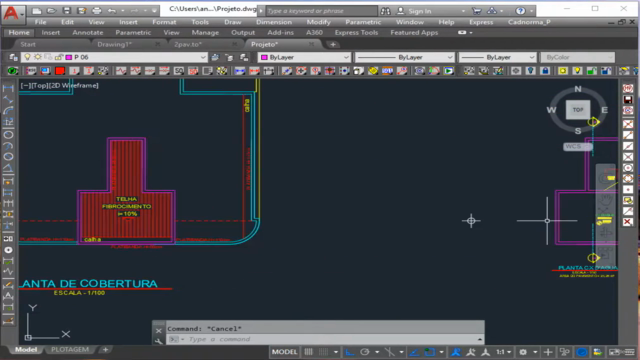Click the Make Object's Layer Current icon
The width and height of the screenshot is (640, 360).
coord(215,58)
